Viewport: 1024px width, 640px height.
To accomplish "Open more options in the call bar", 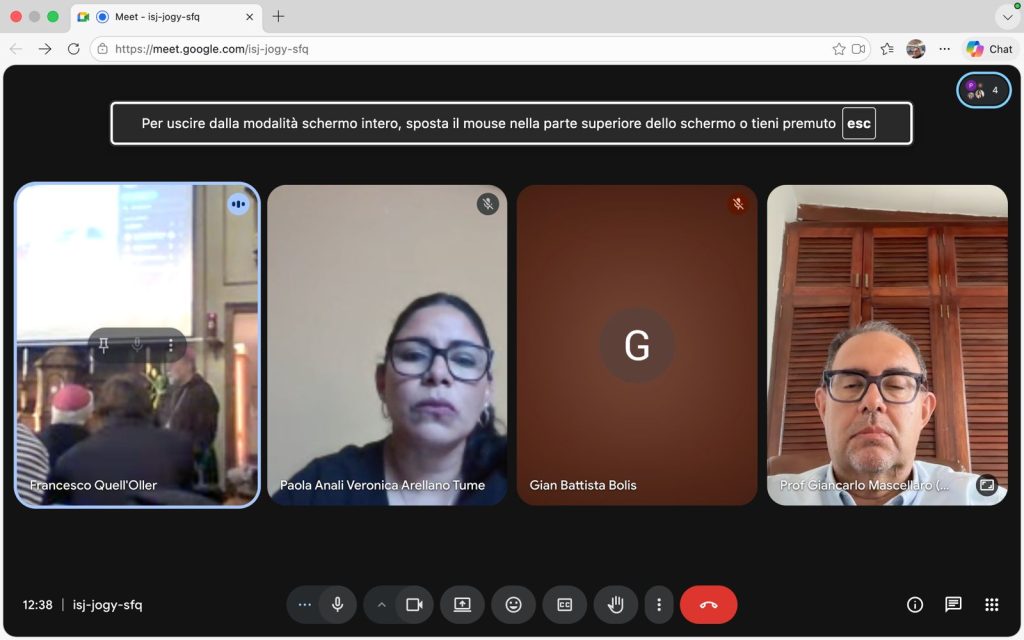I will coord(658,604).
